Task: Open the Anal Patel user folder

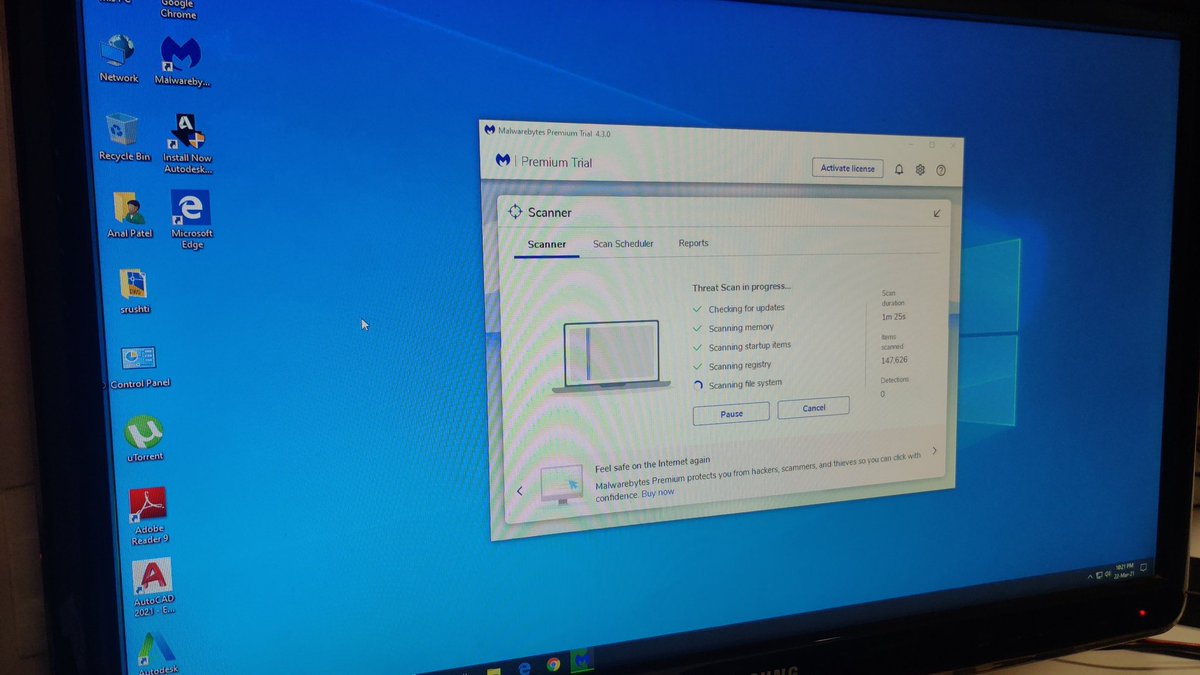Action: 130,215
